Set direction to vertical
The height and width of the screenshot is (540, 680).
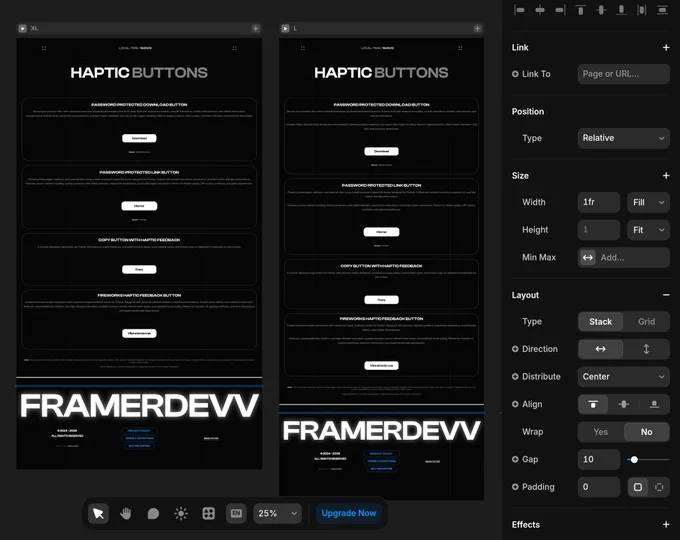click(646, 349)
